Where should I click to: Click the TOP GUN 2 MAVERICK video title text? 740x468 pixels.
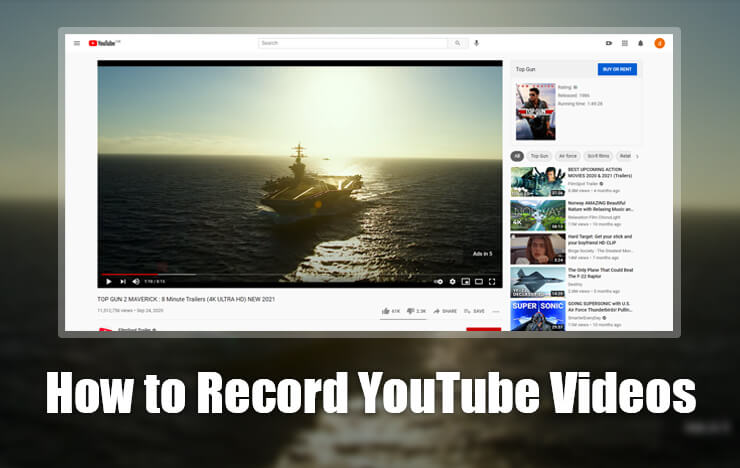pyautogui.click(x=186, y=299)
